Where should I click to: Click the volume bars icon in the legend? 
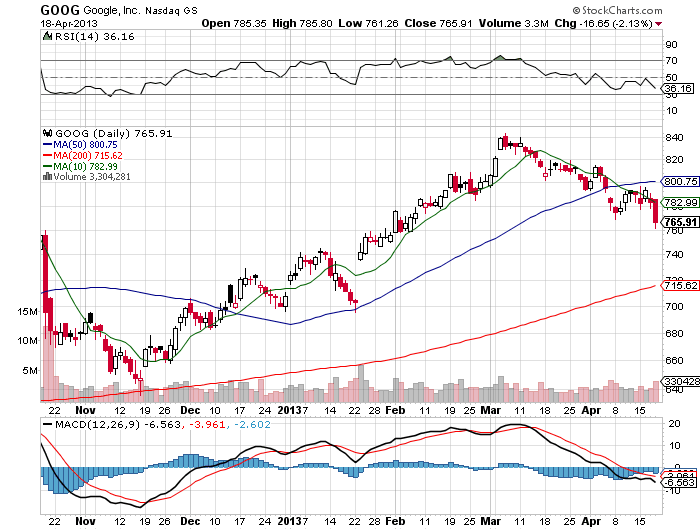pyautogui.click(x=47, y=177)
